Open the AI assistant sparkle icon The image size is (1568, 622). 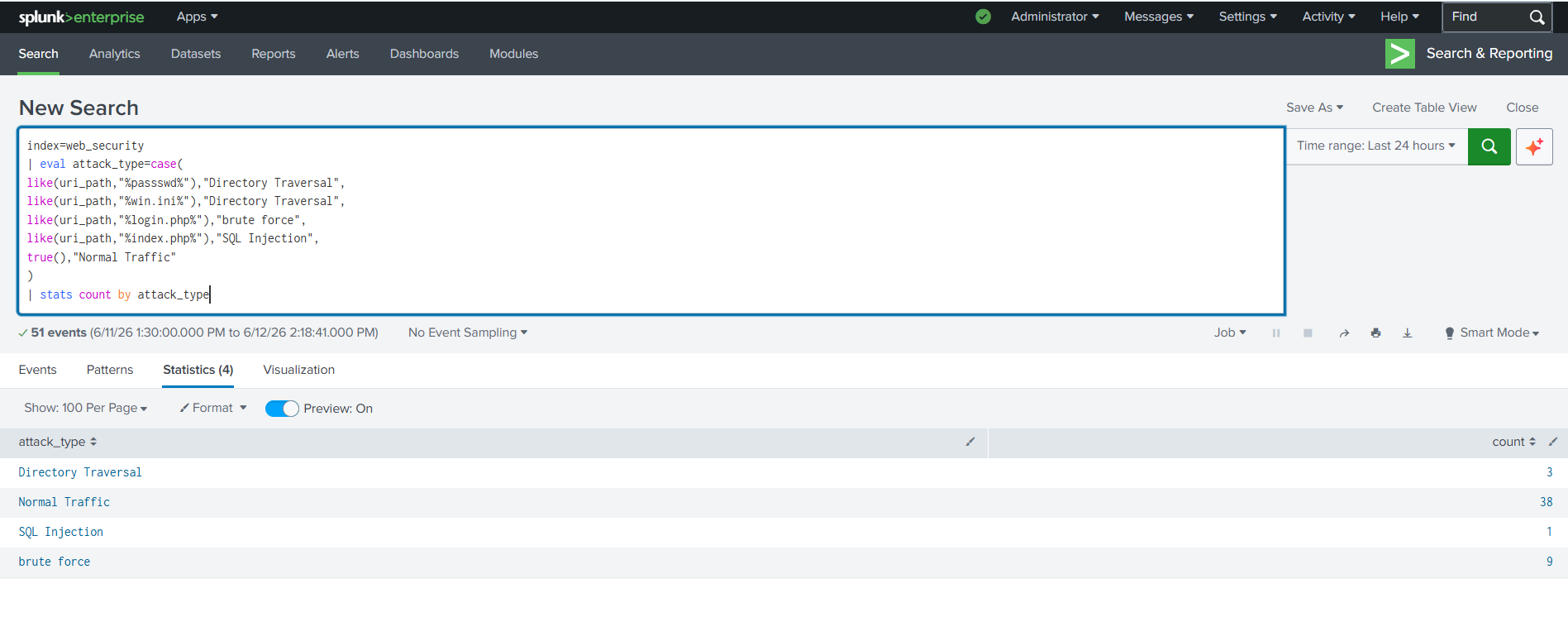click(1534, 146)
